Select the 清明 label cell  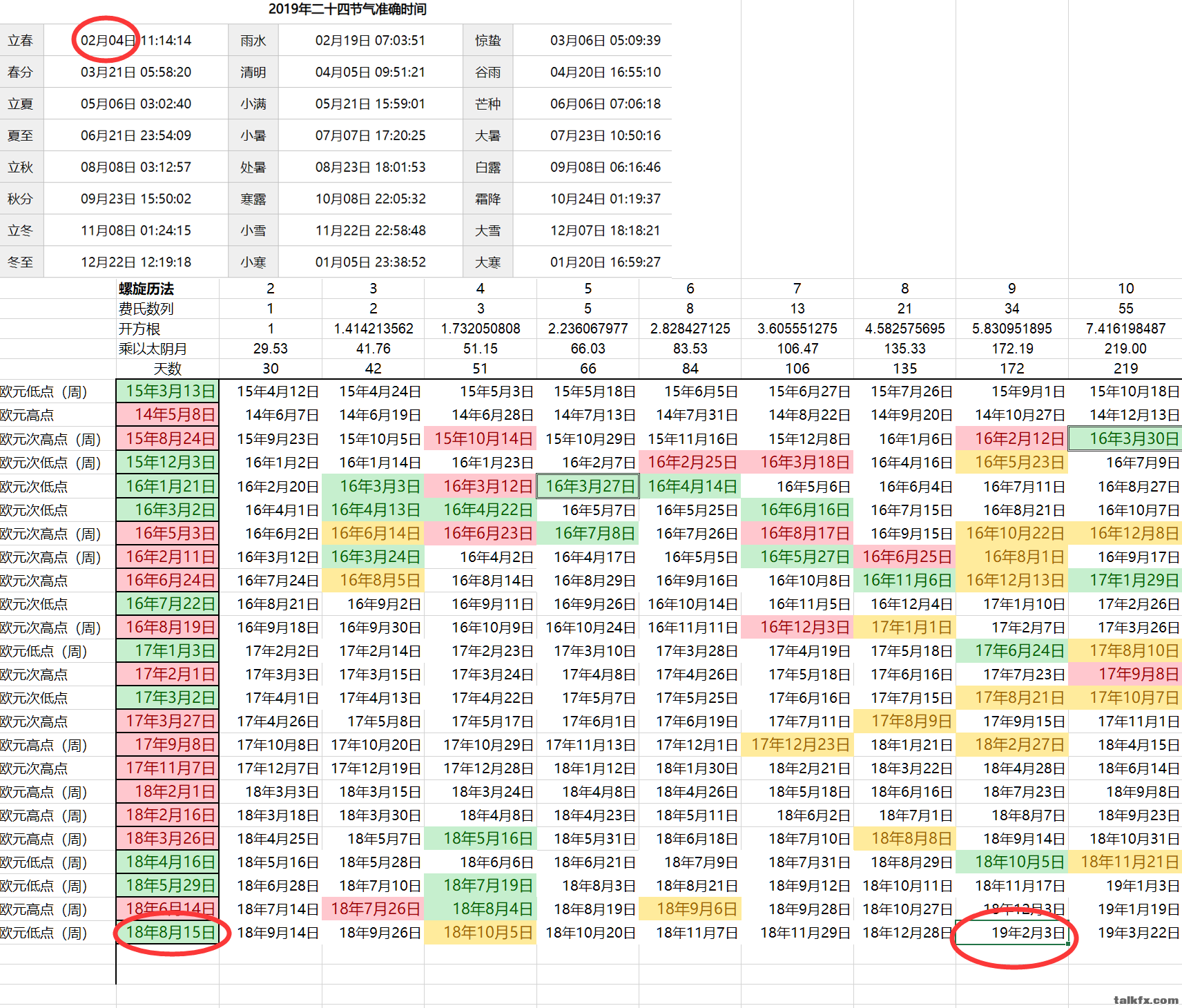coord(253,72)
